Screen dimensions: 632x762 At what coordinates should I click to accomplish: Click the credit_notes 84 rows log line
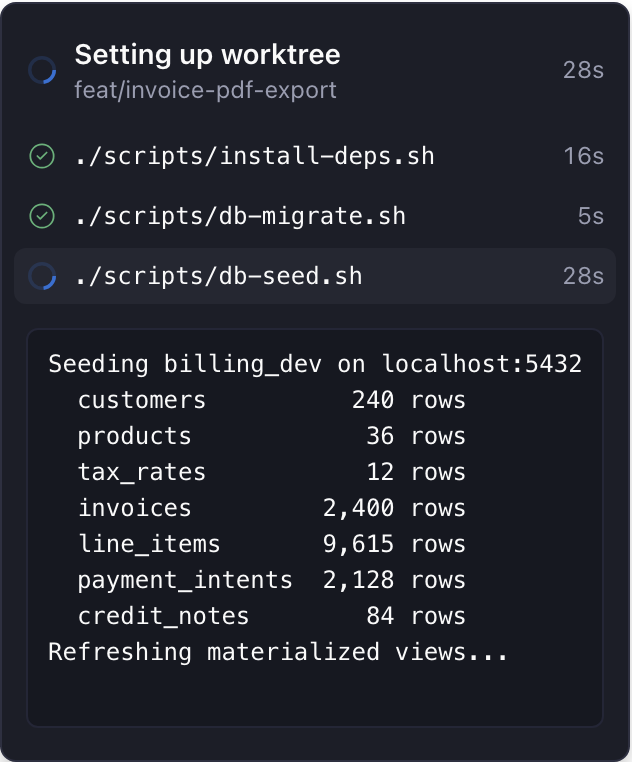click(271, 616)
